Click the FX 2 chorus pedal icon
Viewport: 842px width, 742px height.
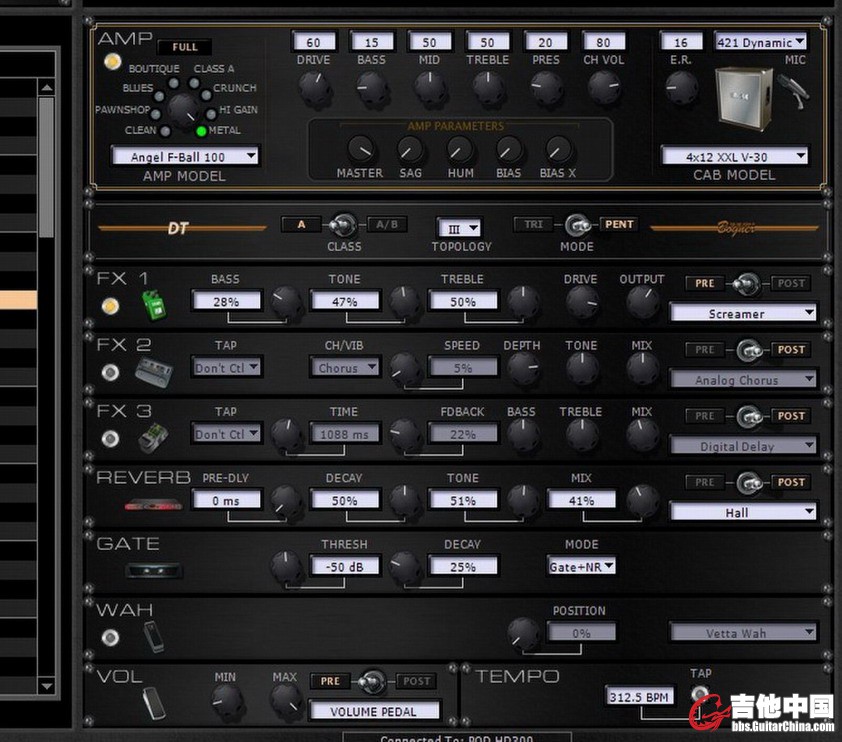[x=154, y=372]
